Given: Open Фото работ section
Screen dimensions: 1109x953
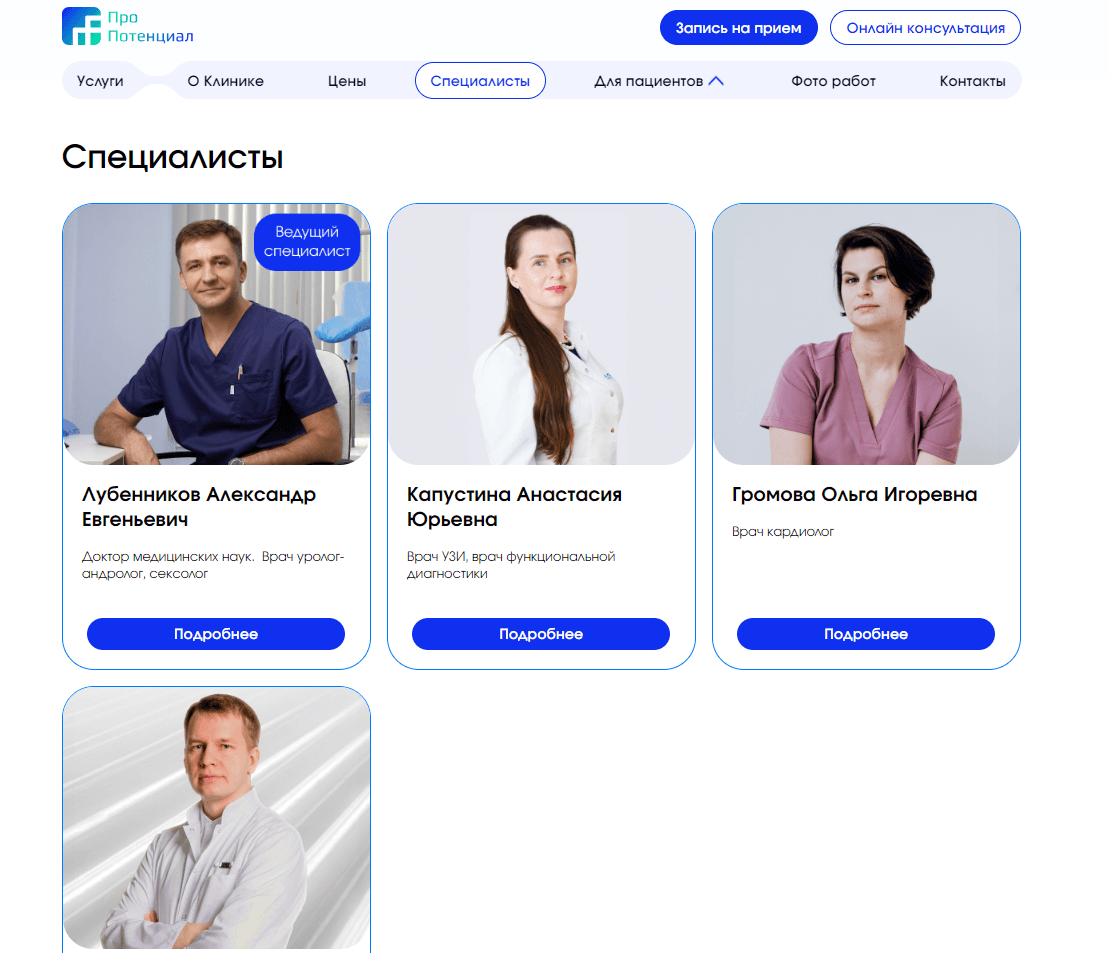Looking at the screenshot, I should tap(833, 81).
